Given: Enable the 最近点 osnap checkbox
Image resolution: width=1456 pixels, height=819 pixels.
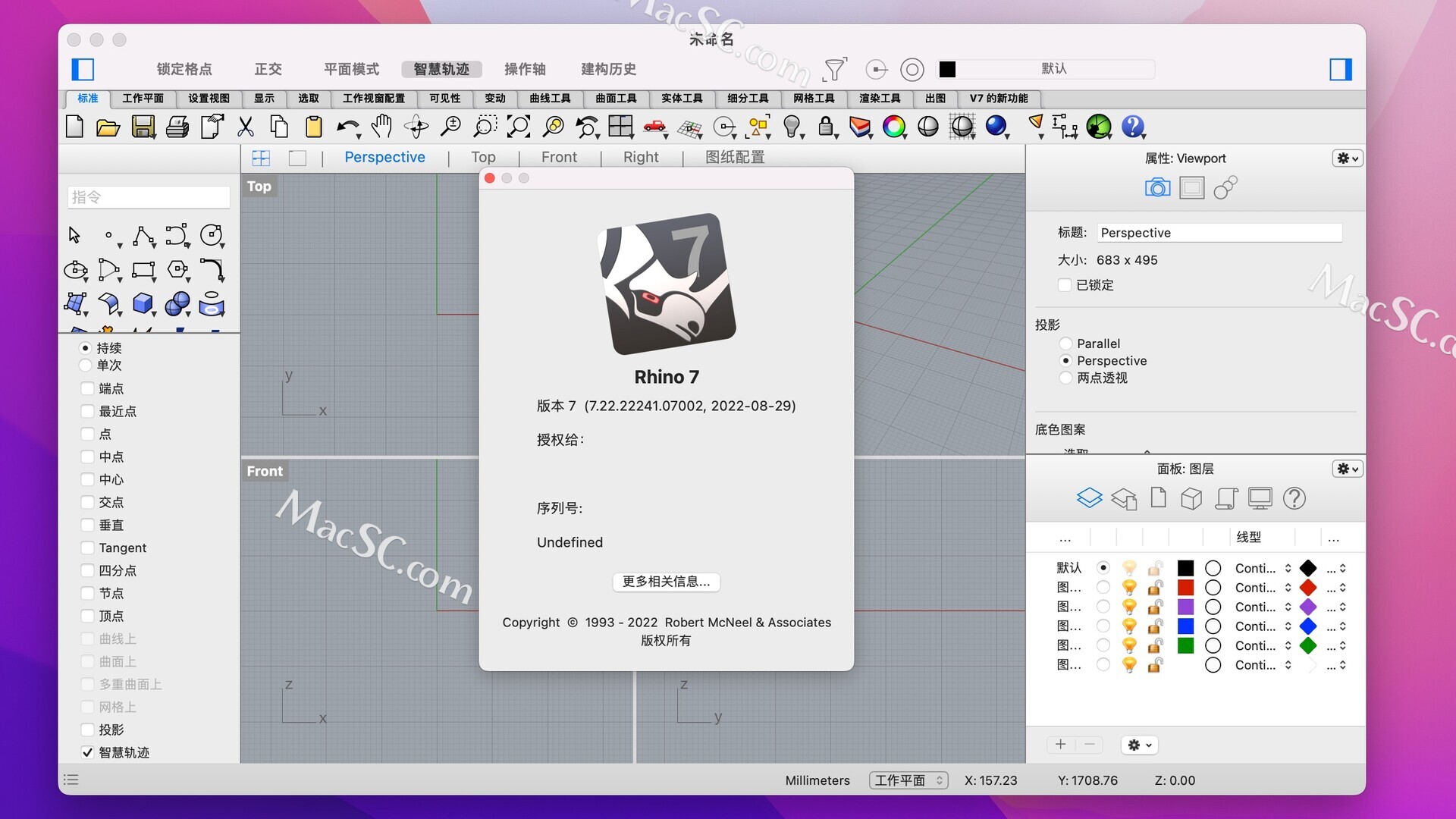Looking at the screenshot, I should (87, 411).
